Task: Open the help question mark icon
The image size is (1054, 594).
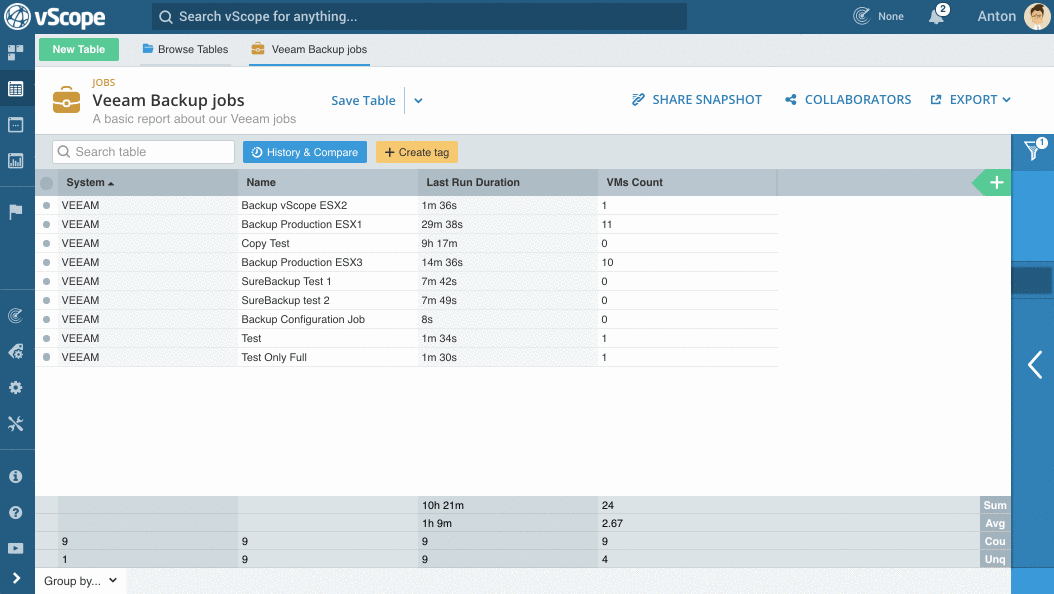Action: [15, 513]
